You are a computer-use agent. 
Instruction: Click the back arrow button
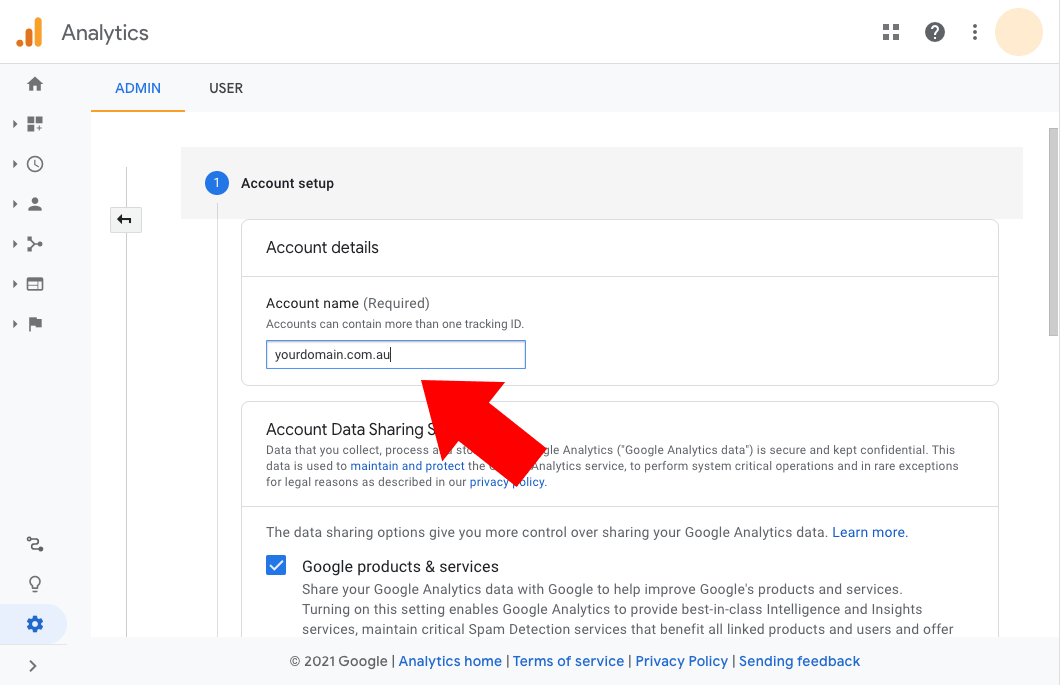coord(125,220)
